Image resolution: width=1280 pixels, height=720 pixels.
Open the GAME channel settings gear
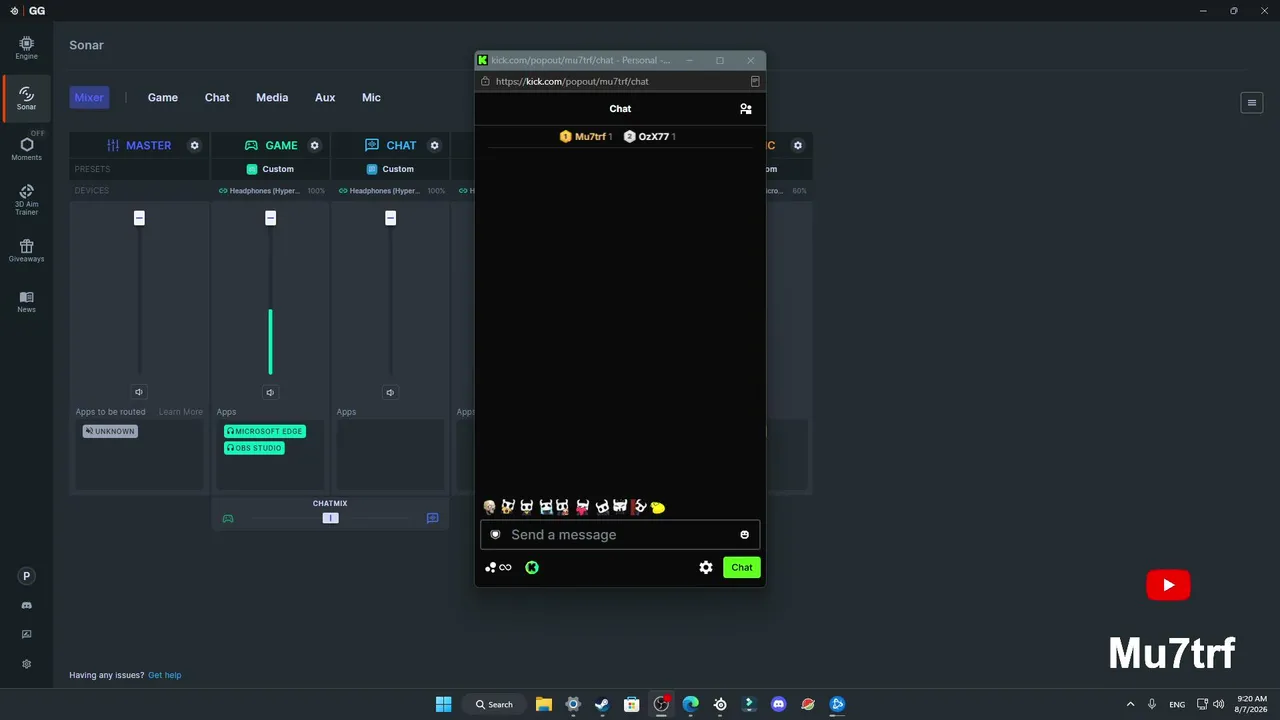click(x=314, y=145)
